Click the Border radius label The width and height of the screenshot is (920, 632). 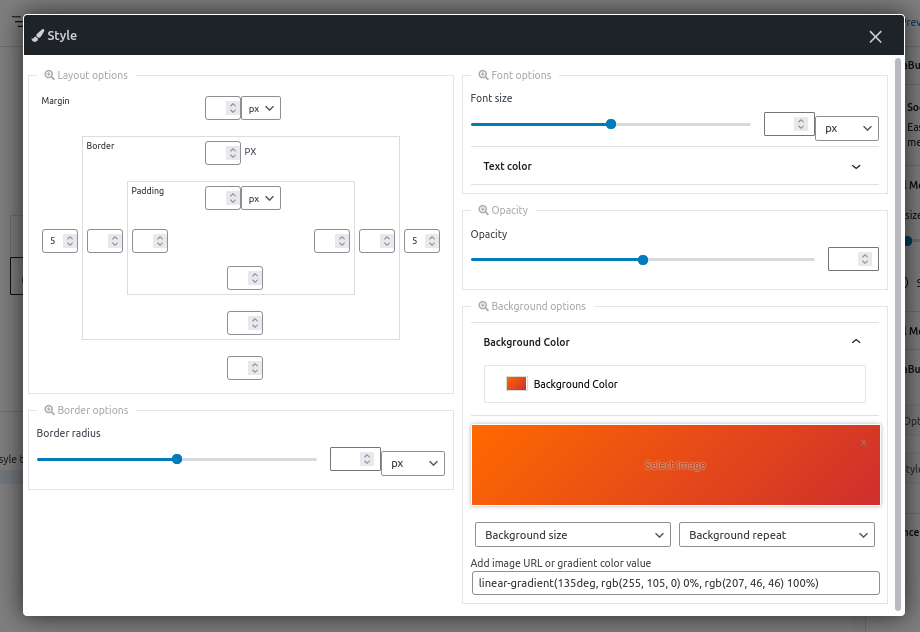point(69,433)
